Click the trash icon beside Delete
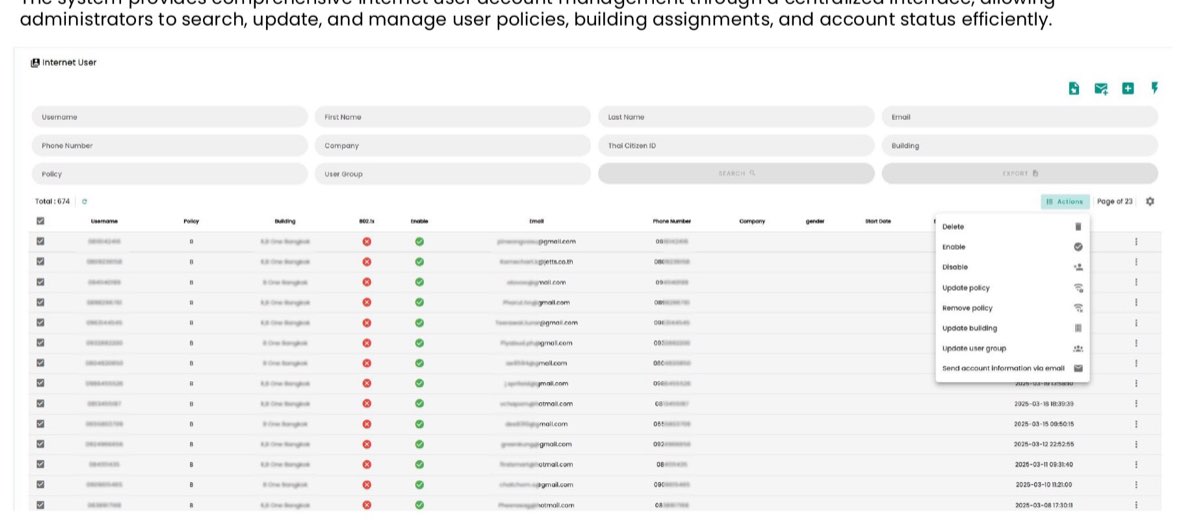The width and height of the screenshot is (1200, 520). (1078, 227)
